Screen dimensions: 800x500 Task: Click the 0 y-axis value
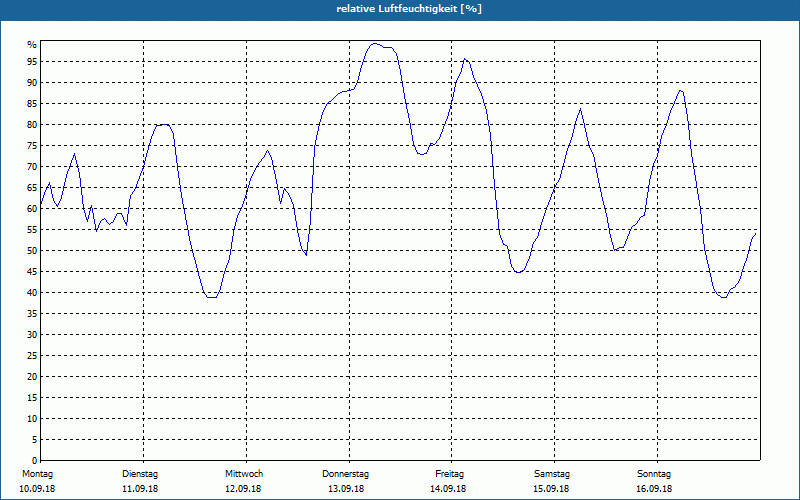pyautogui.click(x=35, y=461)
